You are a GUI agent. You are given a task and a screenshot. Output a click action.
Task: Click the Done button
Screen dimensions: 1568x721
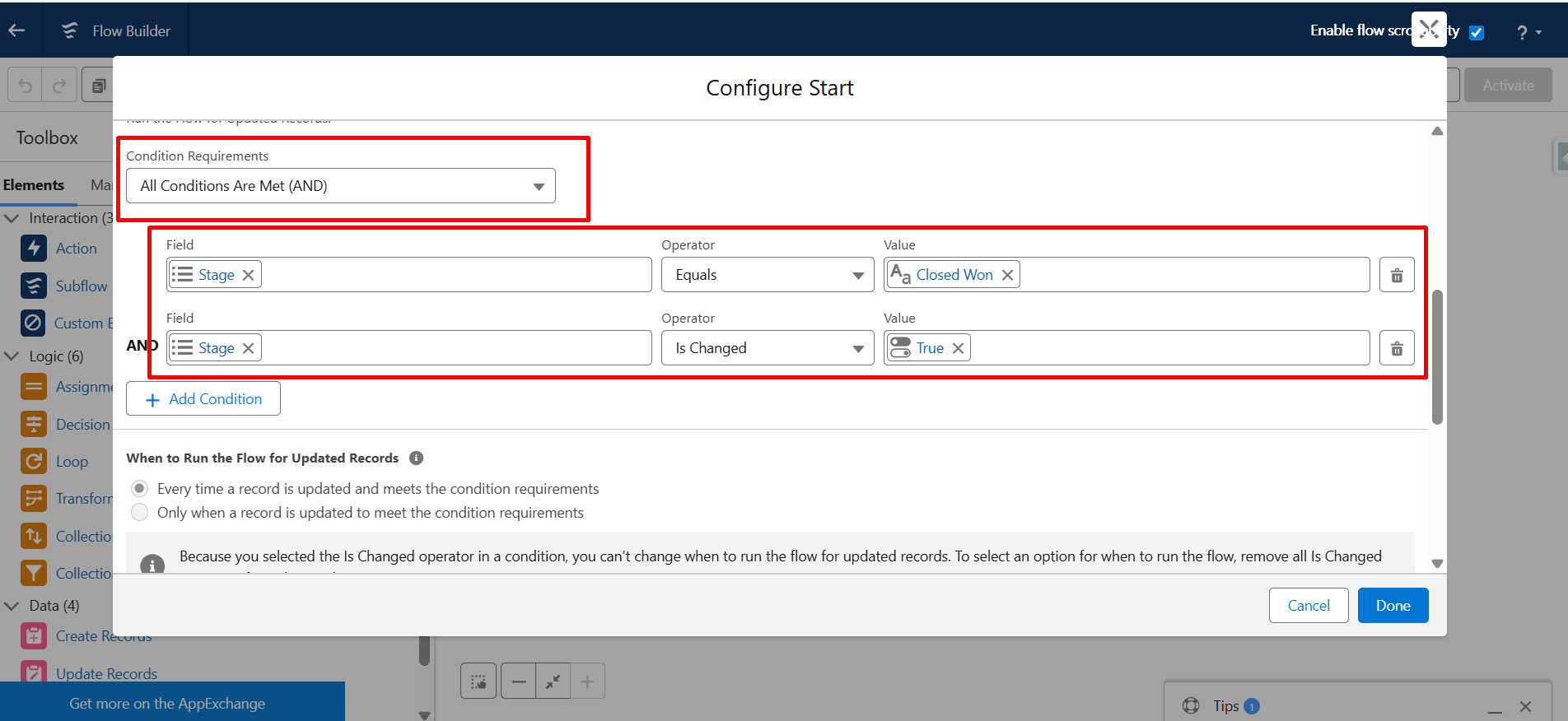pyautogui.click(x=1393, y=606)
